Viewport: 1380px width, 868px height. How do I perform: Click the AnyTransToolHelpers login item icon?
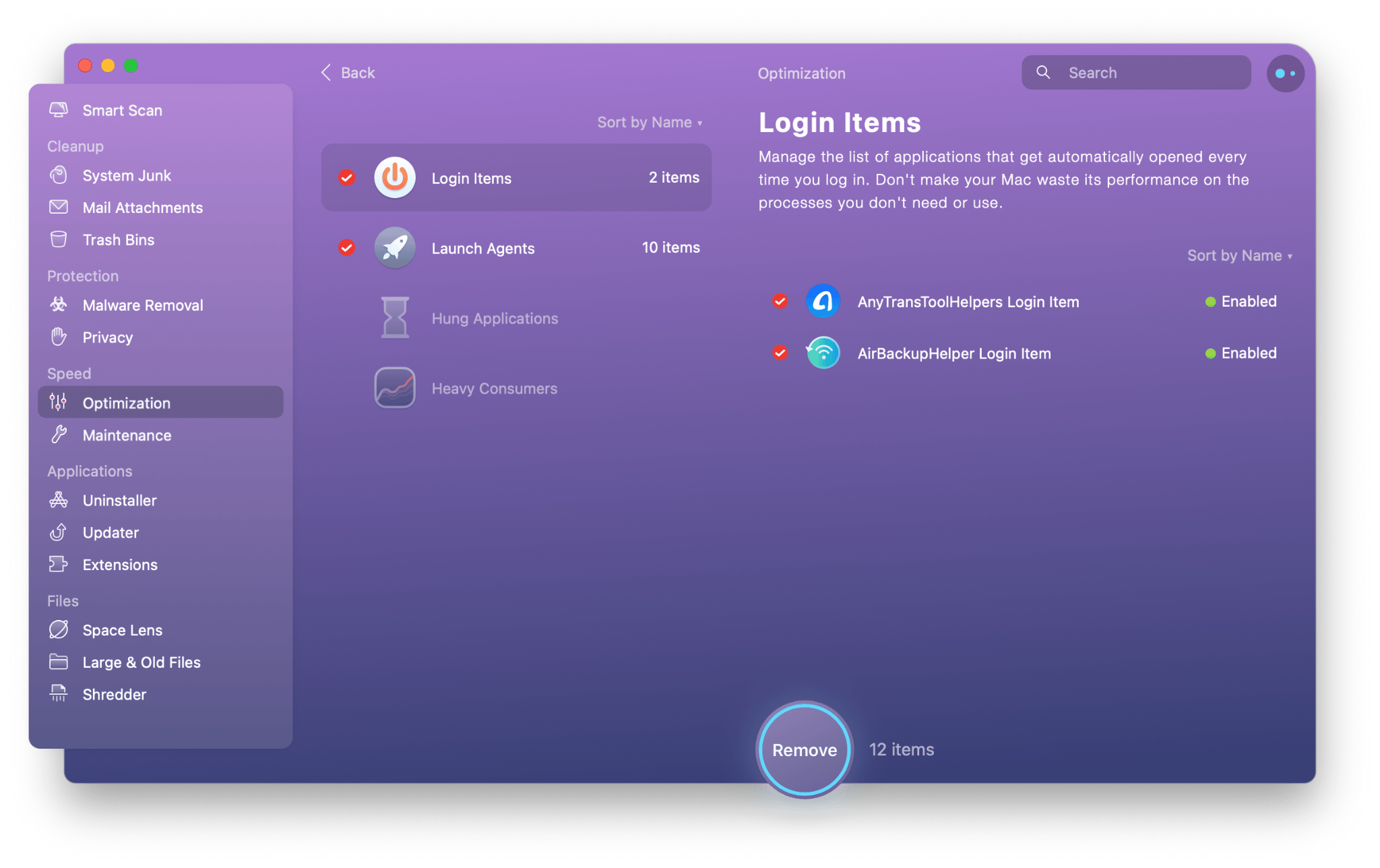tap(825, 300)
